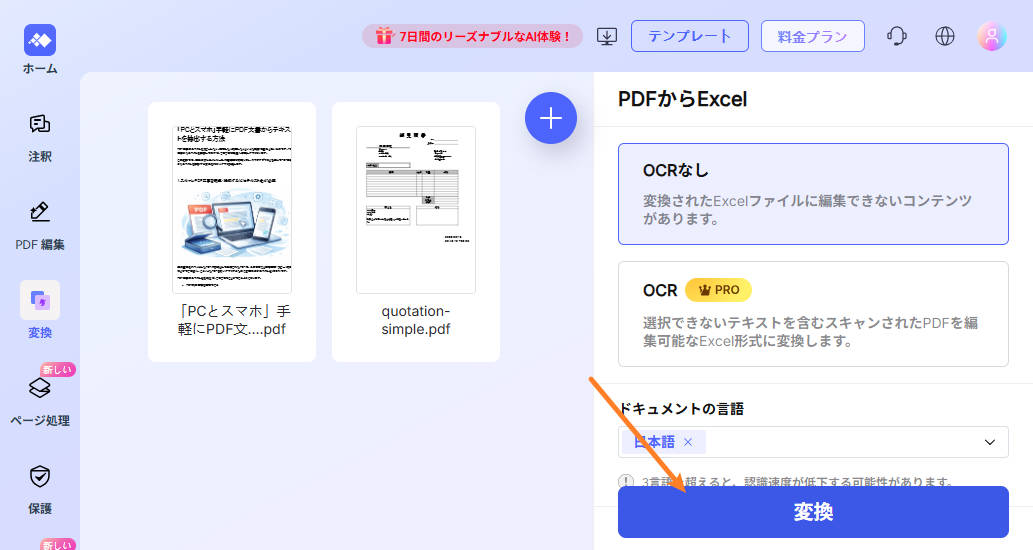Open テンプレート templates page
1033x550 pixels.
[x=690, y=36]
